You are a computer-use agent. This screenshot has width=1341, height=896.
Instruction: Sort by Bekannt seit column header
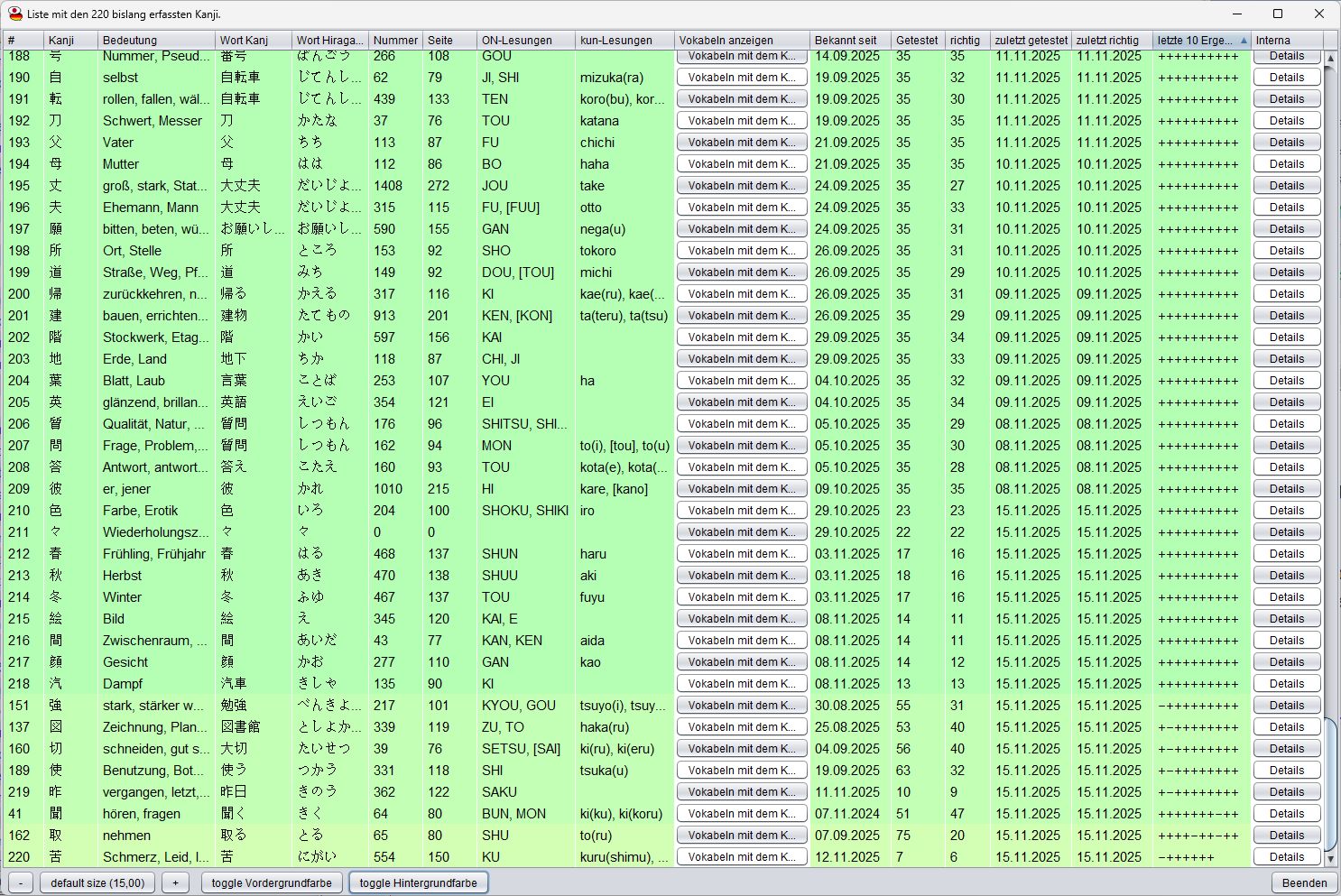[849, 41]
